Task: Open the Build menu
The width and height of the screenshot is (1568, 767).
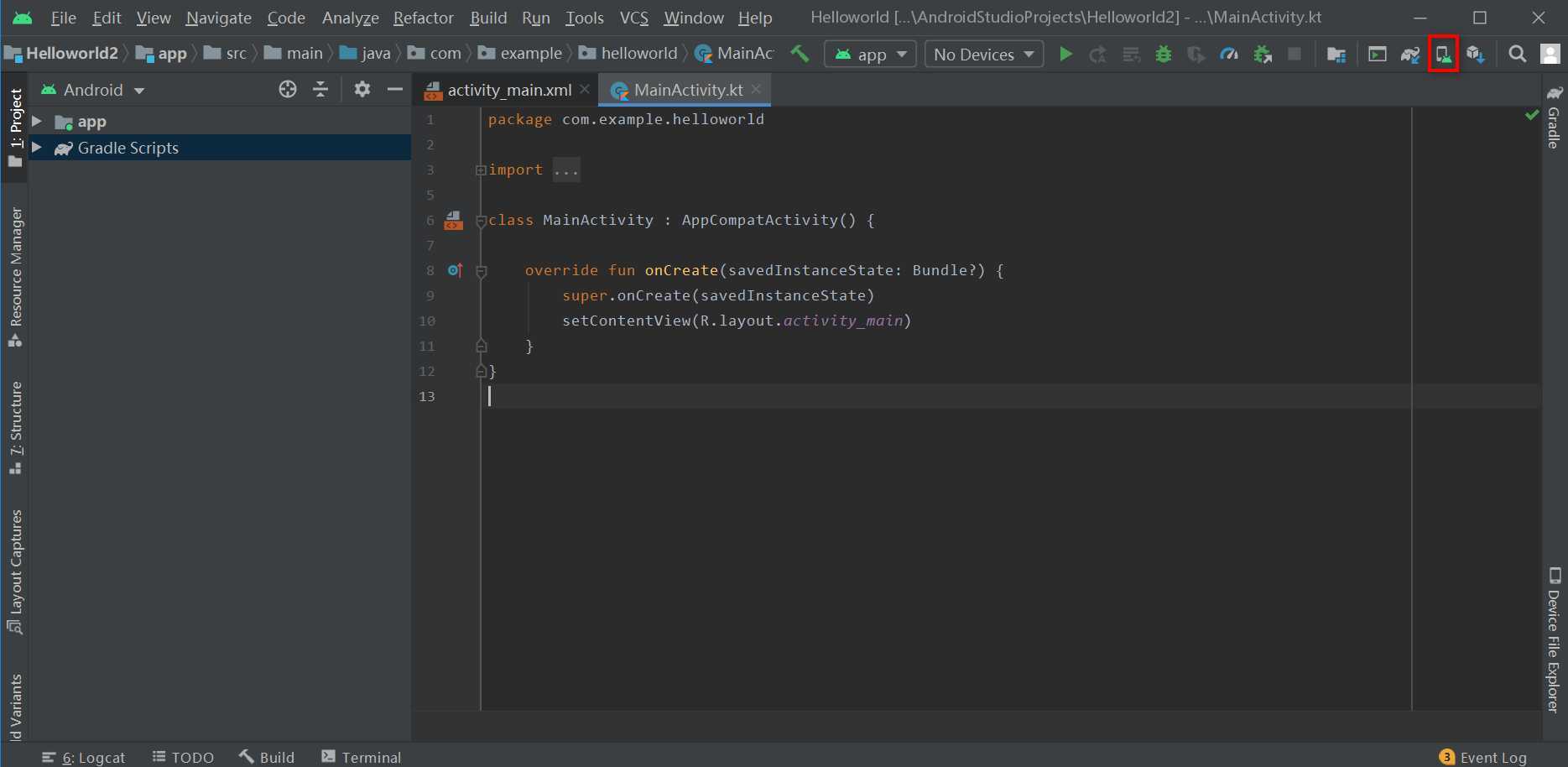Action: [x=488, y=18]
